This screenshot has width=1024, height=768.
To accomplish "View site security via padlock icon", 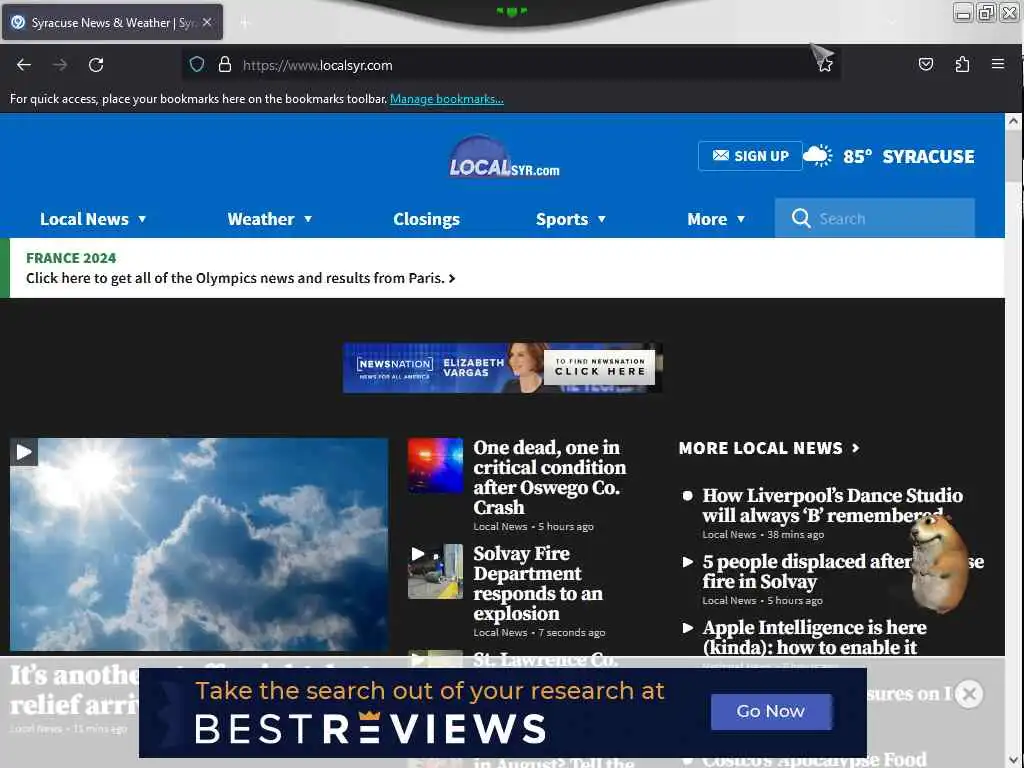I will click(x=225, y=65).
